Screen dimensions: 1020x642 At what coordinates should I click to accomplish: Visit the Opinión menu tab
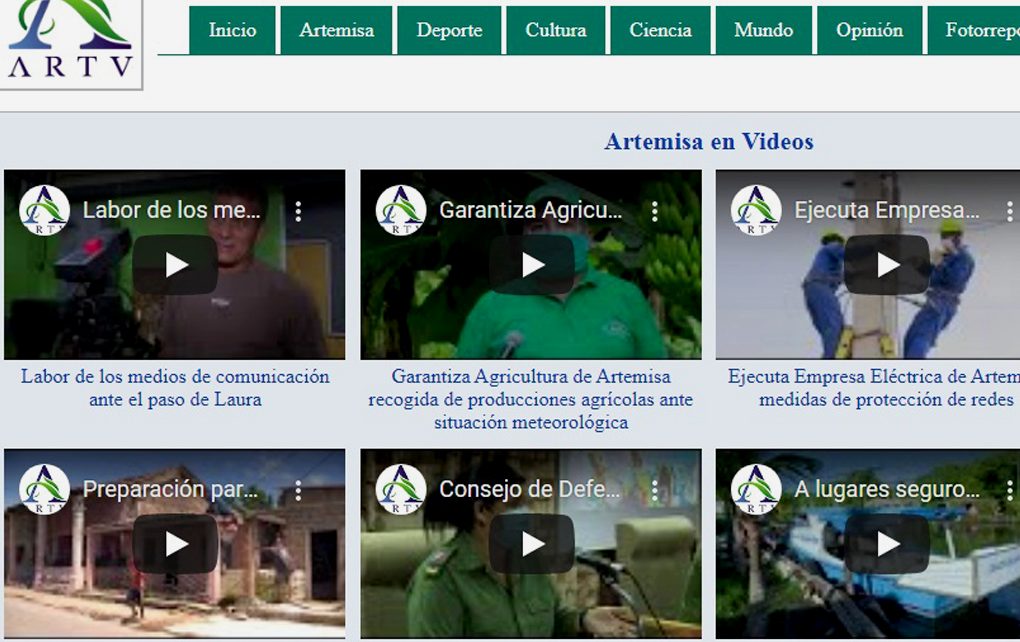[870, 30]
